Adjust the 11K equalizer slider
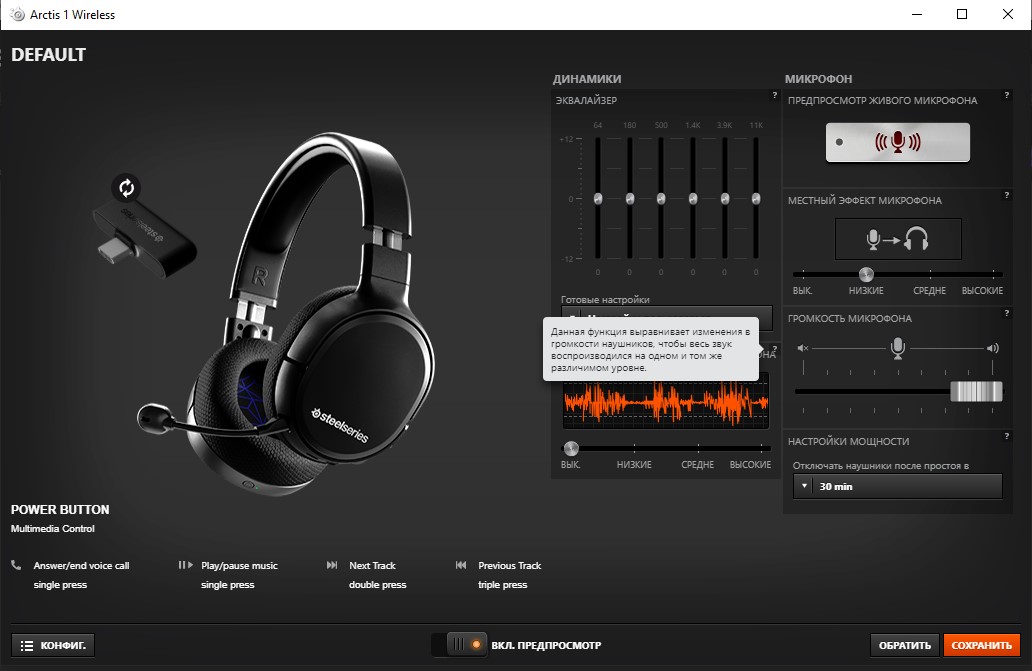The height and width of the screenshot is (671, 1032). tap(756, 199)
